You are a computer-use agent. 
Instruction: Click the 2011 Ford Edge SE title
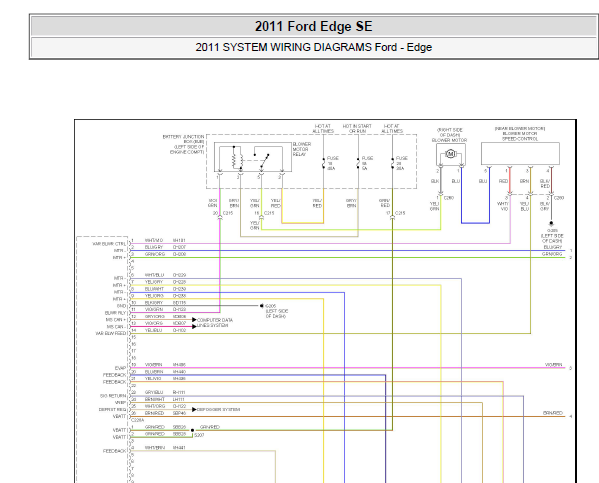click(313, 26)
